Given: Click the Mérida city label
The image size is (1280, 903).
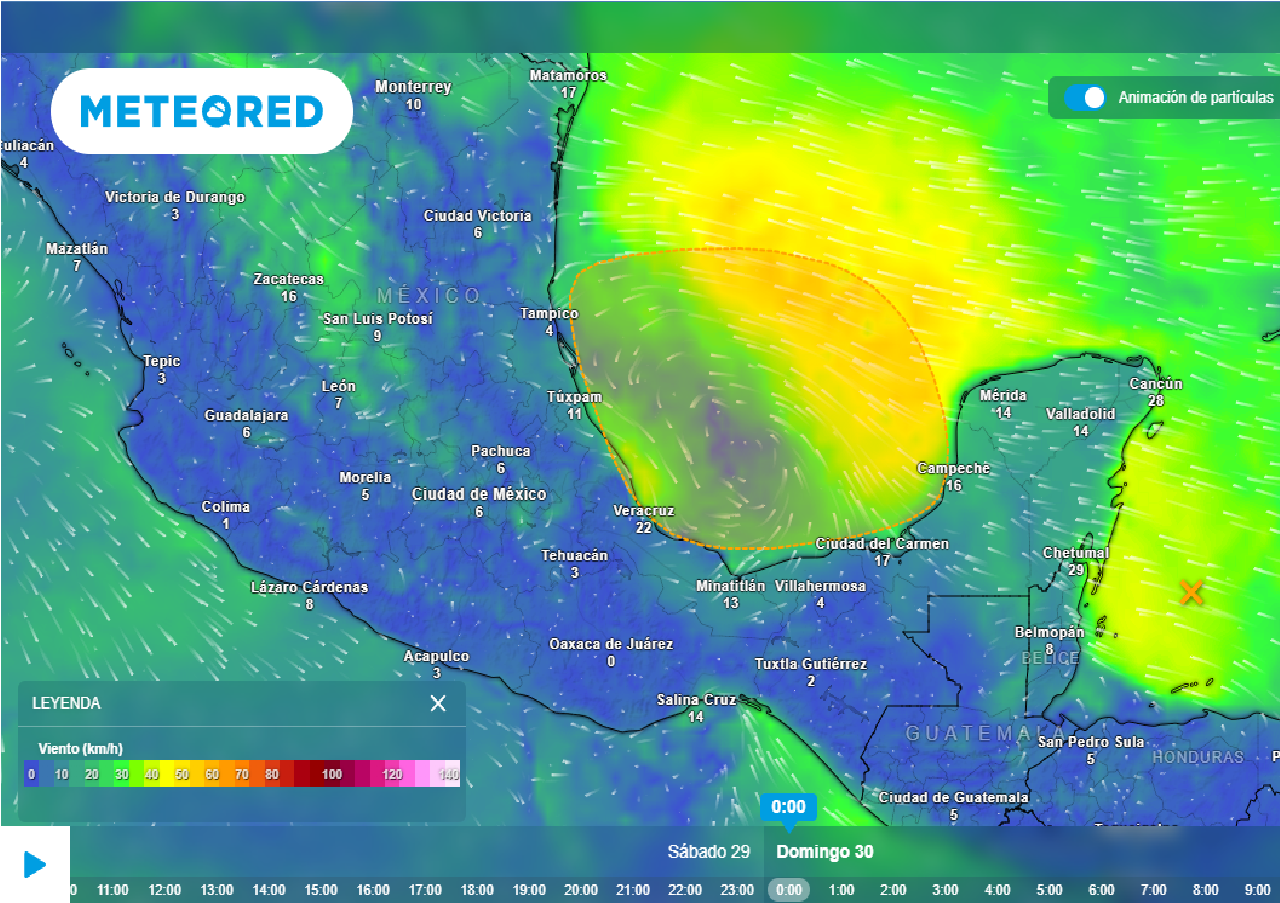Looking at the screenshot, I should point(1003,396).
